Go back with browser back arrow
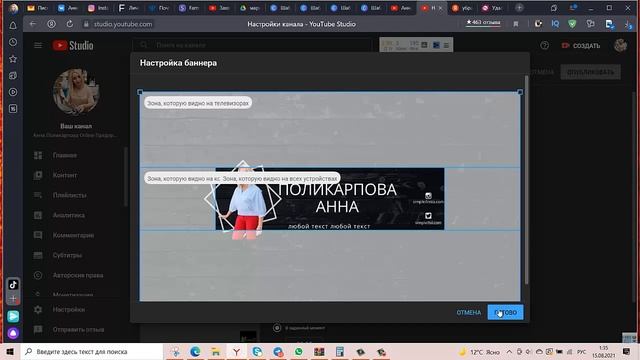640x360 pixels. 33,24
